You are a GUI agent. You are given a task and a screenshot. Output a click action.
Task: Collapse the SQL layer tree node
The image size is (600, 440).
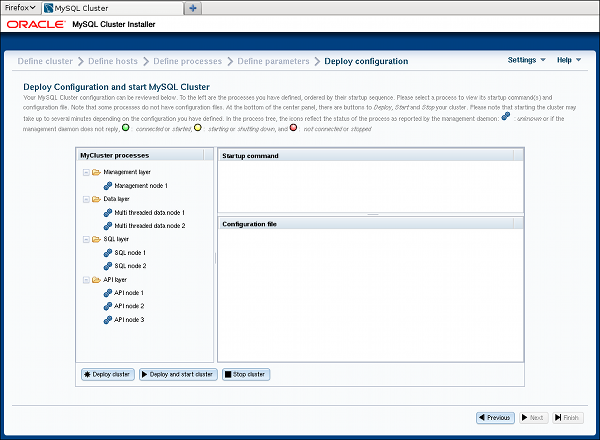coord(85,240)
